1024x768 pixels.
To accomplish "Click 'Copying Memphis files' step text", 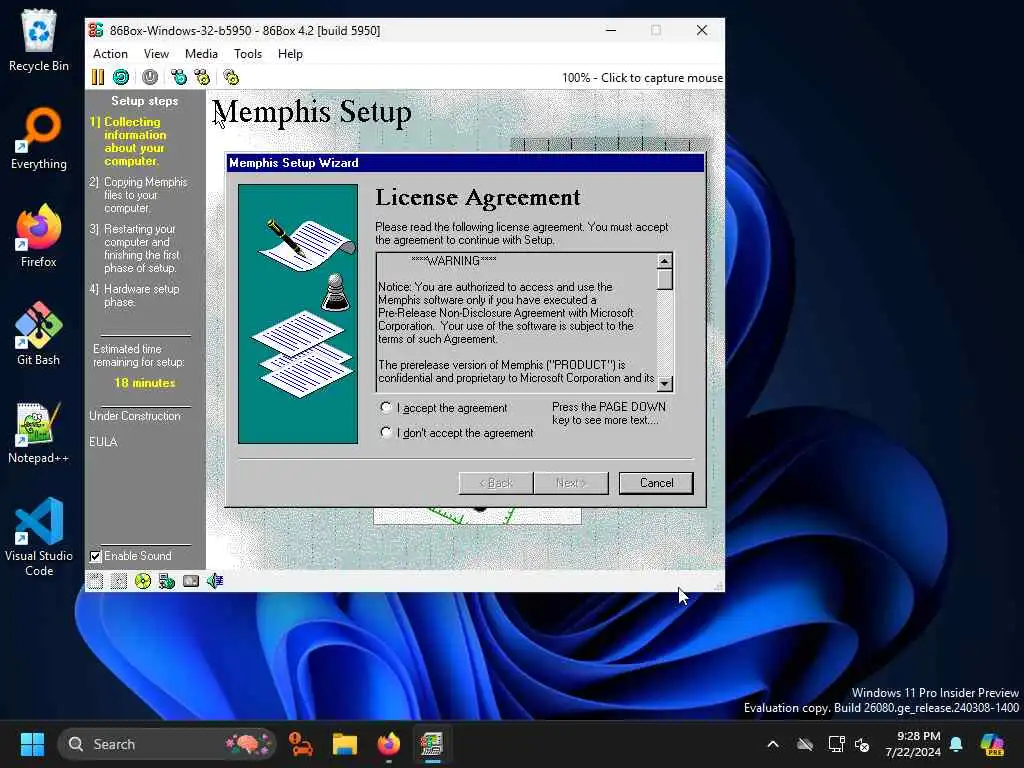I will pos(145,195).
